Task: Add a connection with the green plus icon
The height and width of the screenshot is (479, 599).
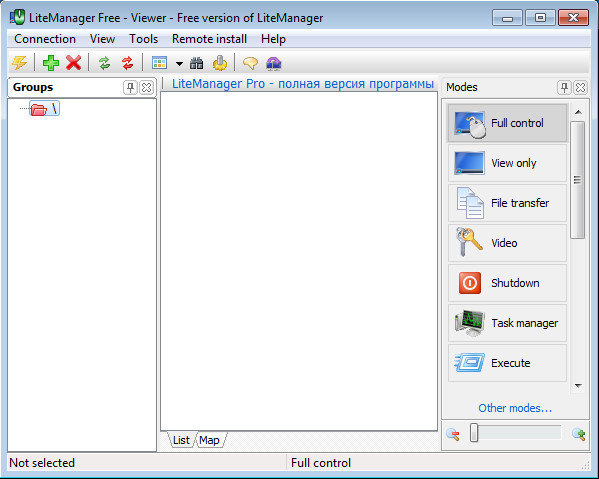Action: pos(51,63)
